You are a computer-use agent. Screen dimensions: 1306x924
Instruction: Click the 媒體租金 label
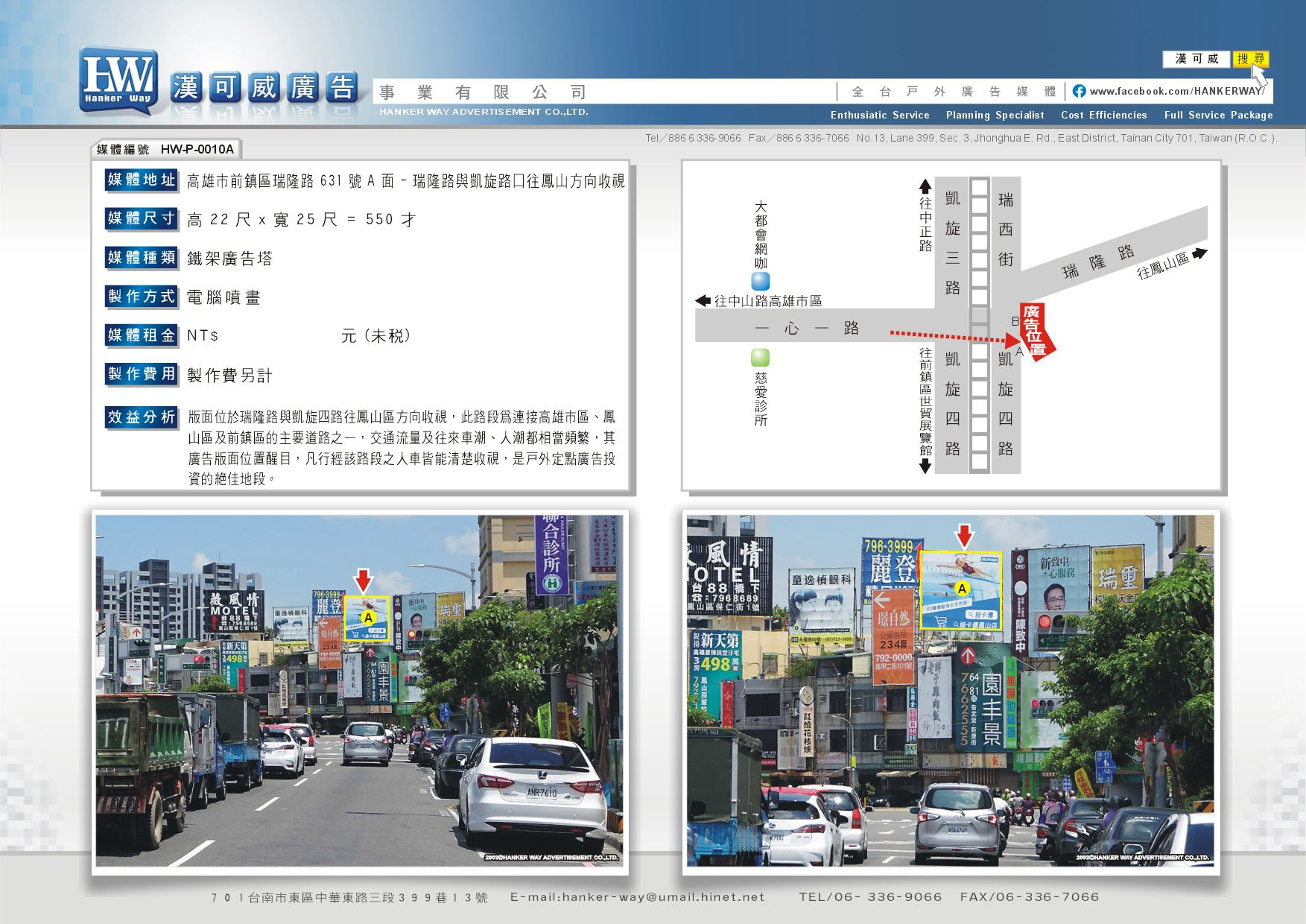(142, 335)
